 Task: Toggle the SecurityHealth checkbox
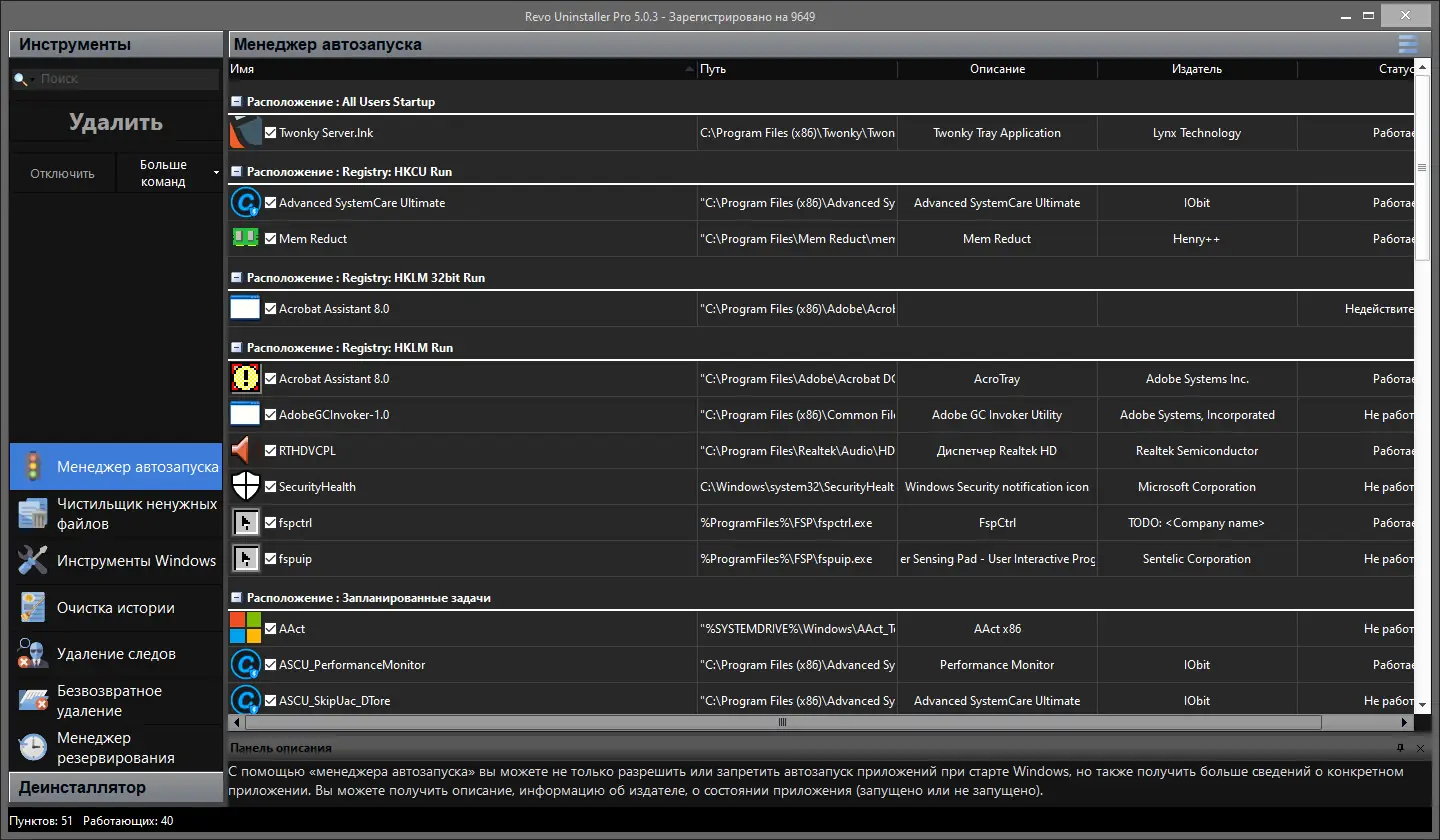pos(270,487)
